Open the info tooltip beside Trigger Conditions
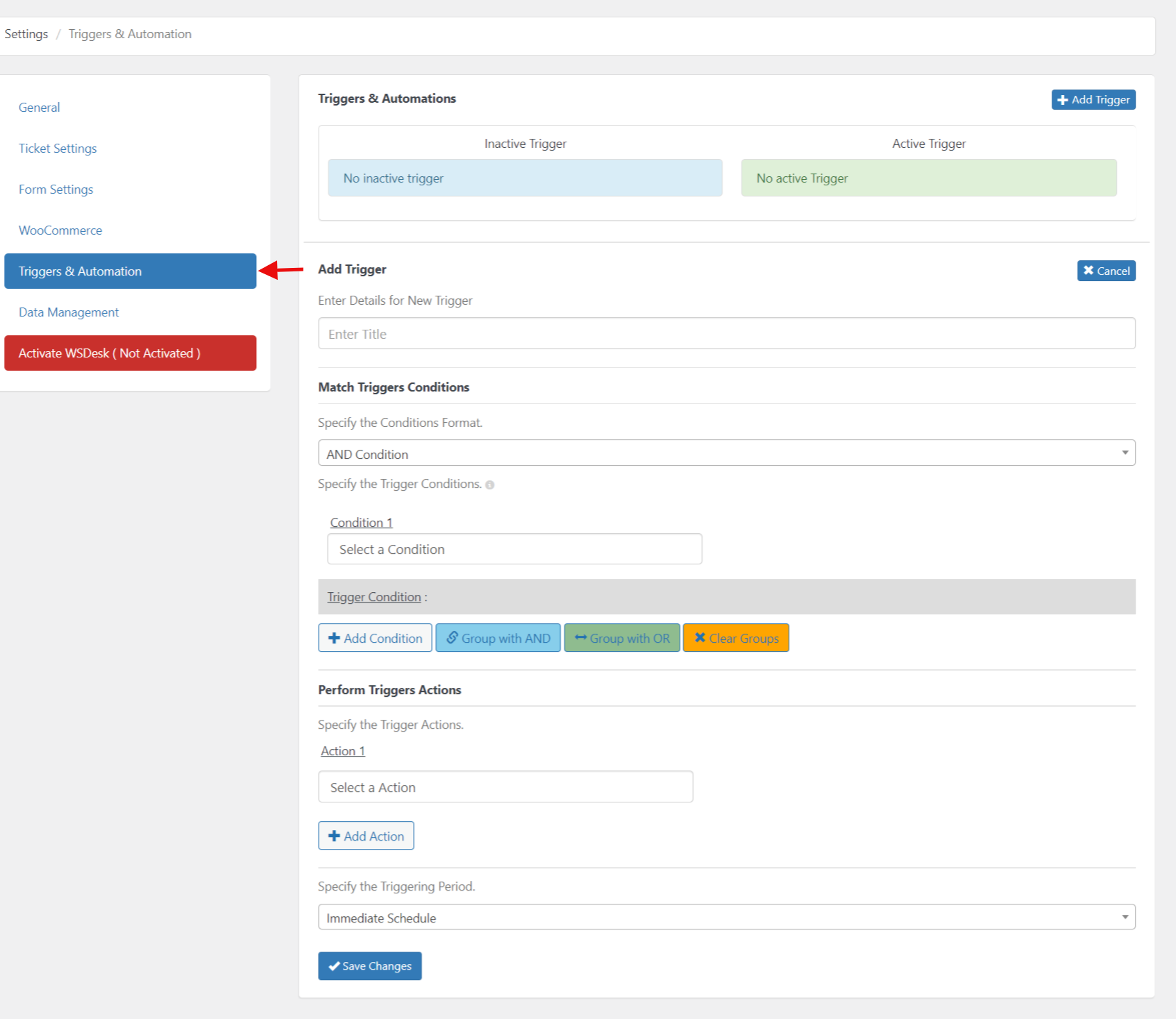The image size is (1176, 1019). pos(491,485)
